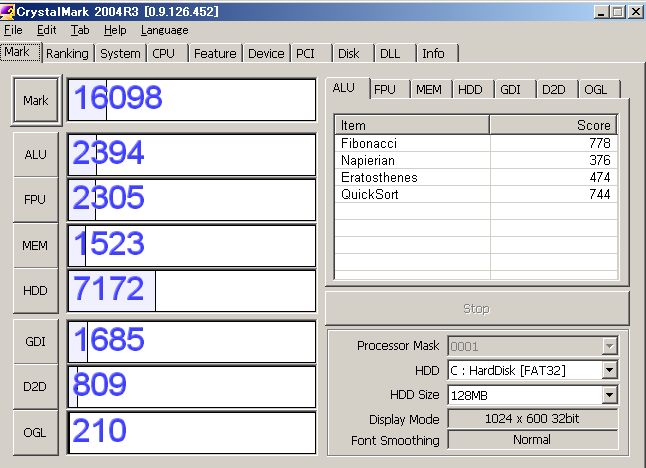646x468 pixels.
Task: Open the File menu
Action: tap(13, 30)
